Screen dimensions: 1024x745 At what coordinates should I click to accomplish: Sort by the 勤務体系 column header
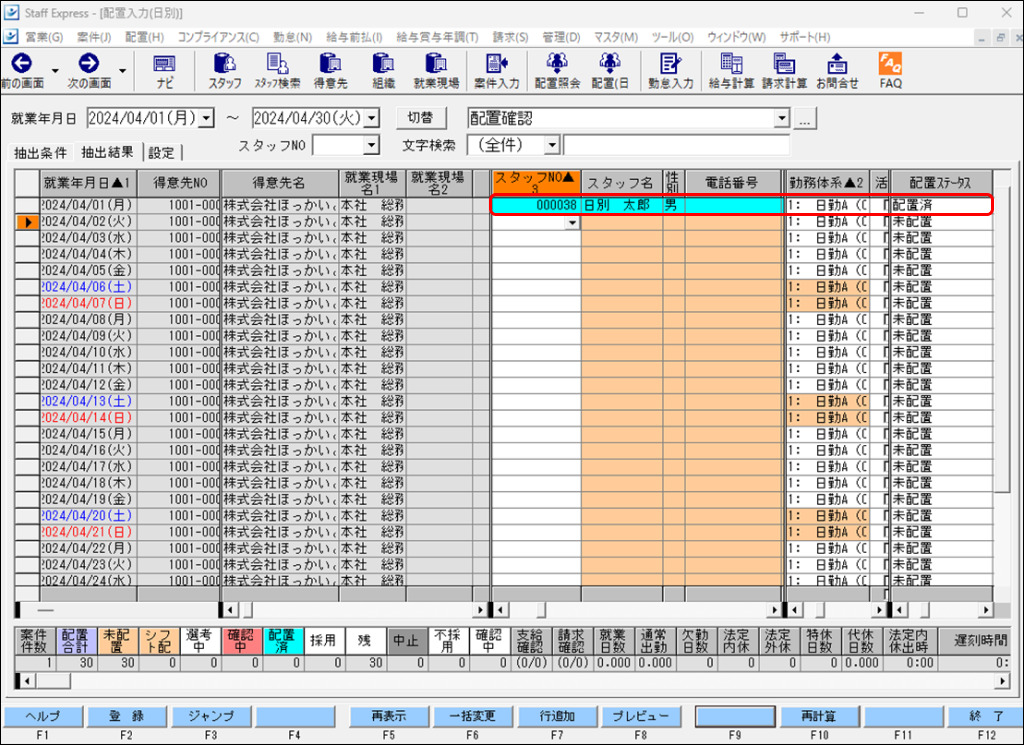click(x=827, y=183)
